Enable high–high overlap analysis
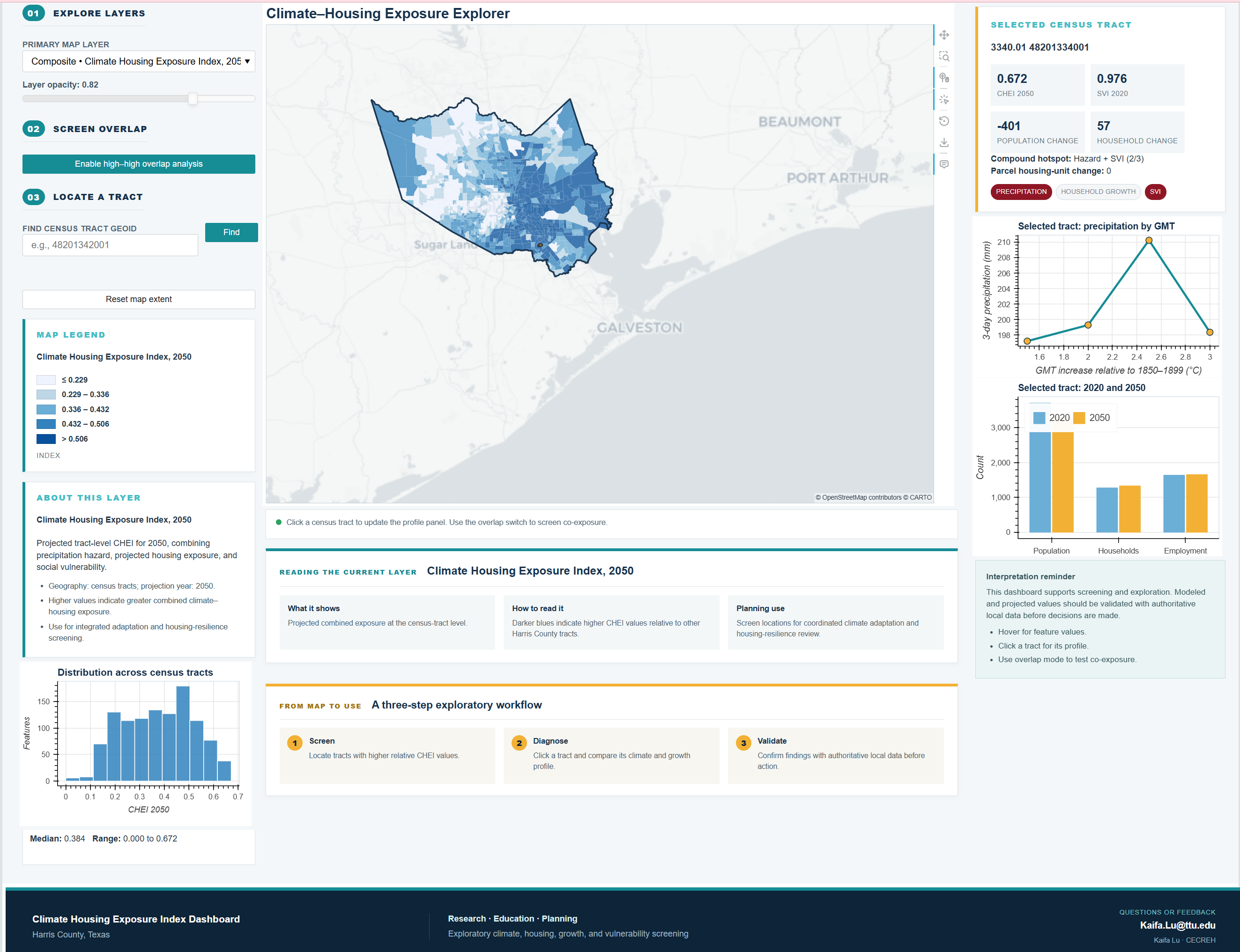Viewport: 1240px width, 952px height. [x=139, y=164]
